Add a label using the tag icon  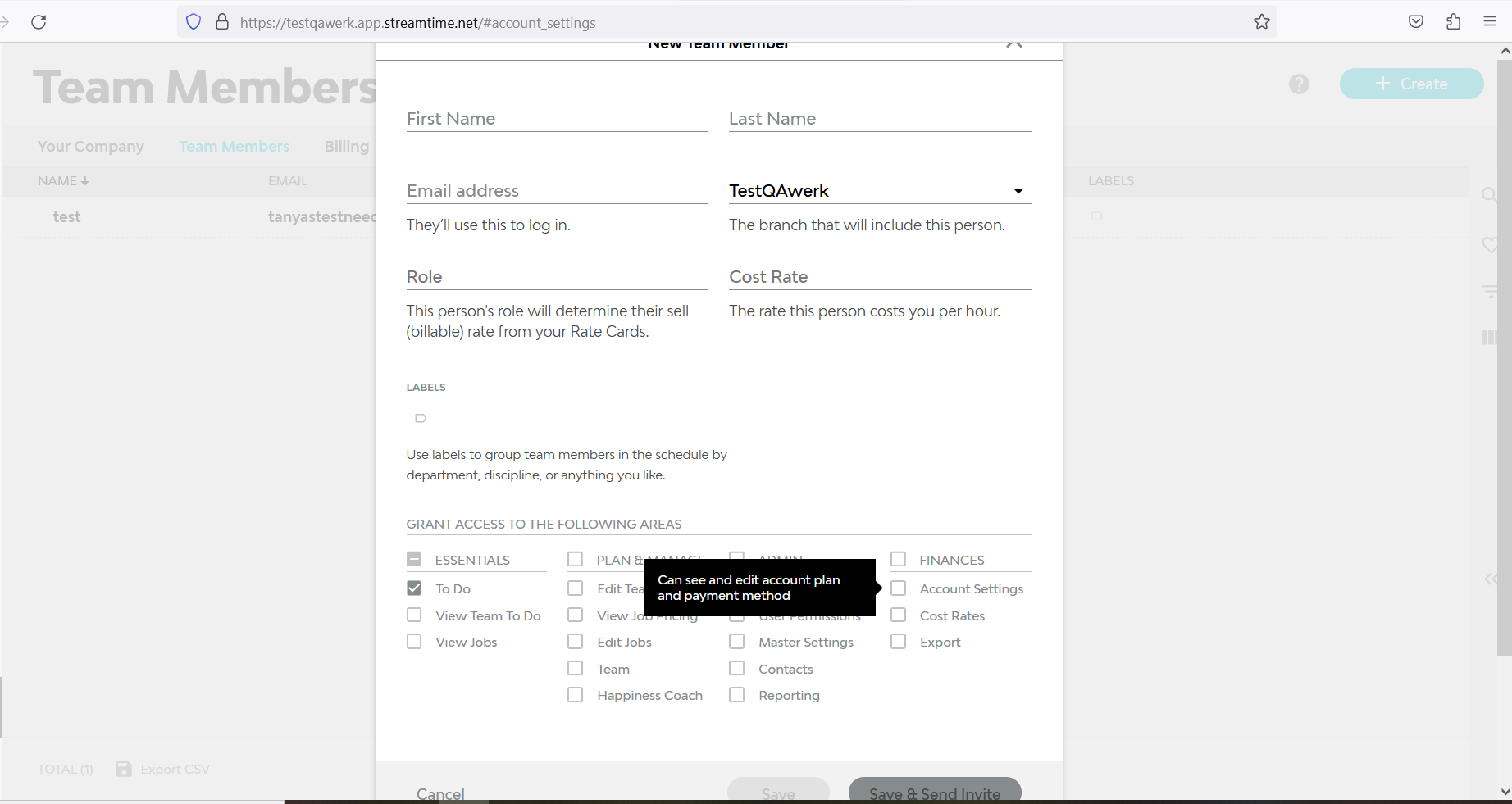click(x=421, y=418)
